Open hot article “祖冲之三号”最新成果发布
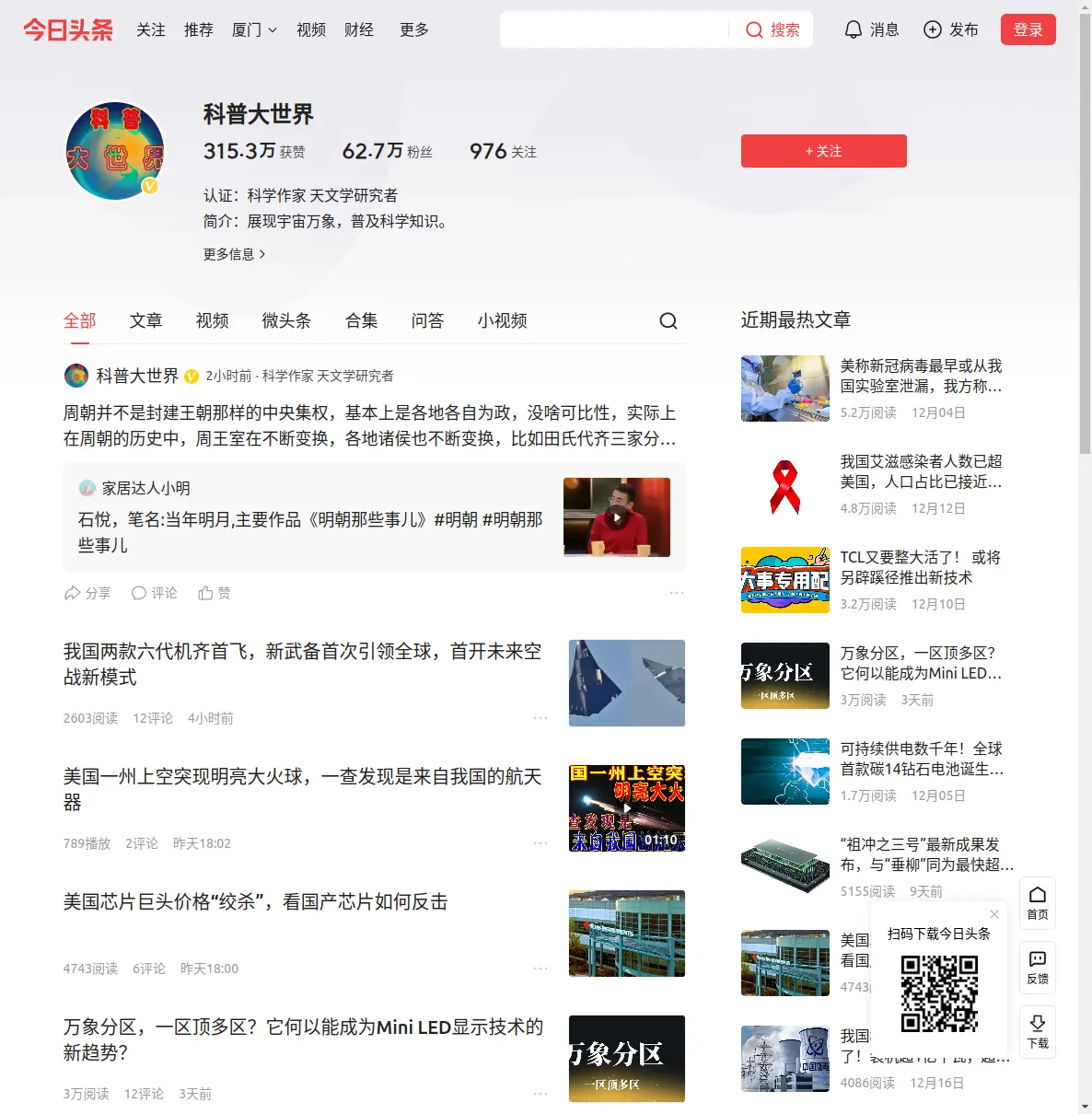The image size is (1092, 1114). point(927,854)
